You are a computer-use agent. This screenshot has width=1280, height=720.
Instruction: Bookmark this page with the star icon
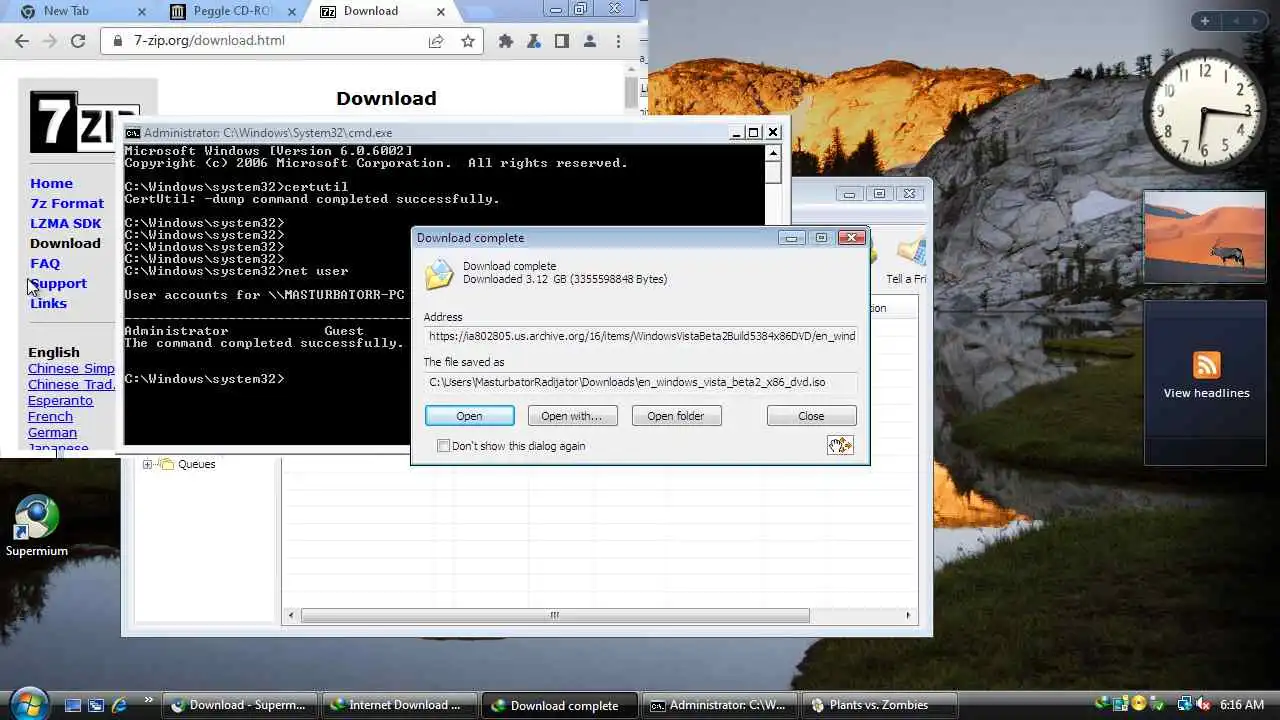pyautogui.click(x=467, y=41)
